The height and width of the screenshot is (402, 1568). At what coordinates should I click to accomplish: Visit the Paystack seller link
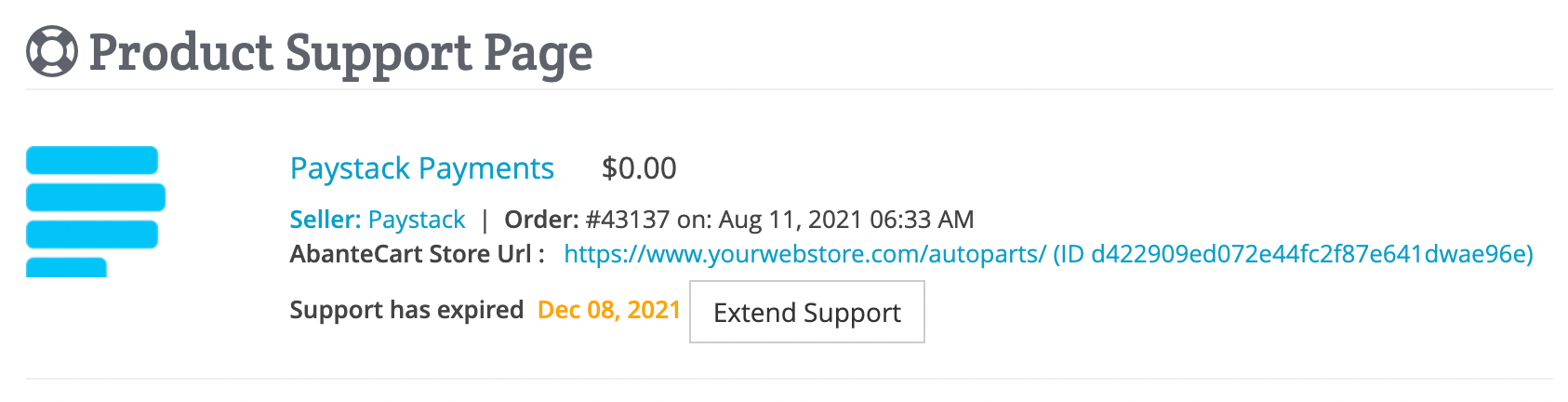[x=417, y=220]
